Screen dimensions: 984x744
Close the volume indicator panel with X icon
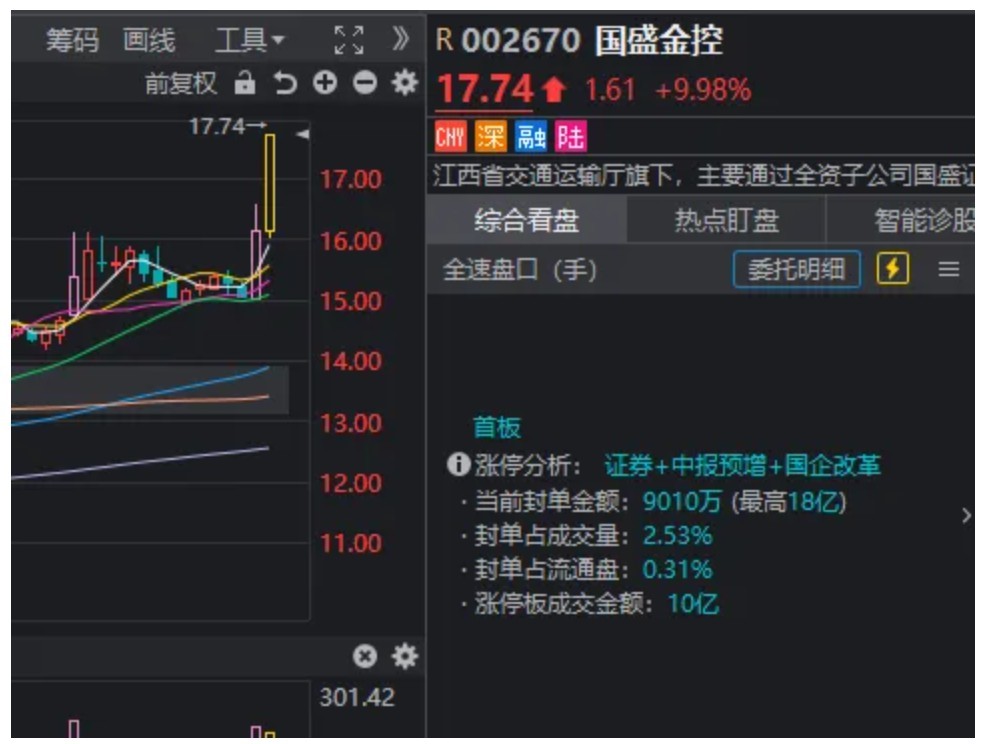point(366,657)
